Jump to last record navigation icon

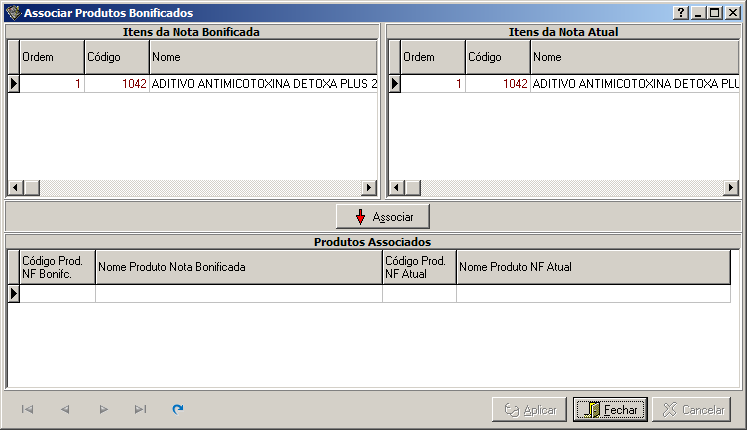click(x=140, y=409)
